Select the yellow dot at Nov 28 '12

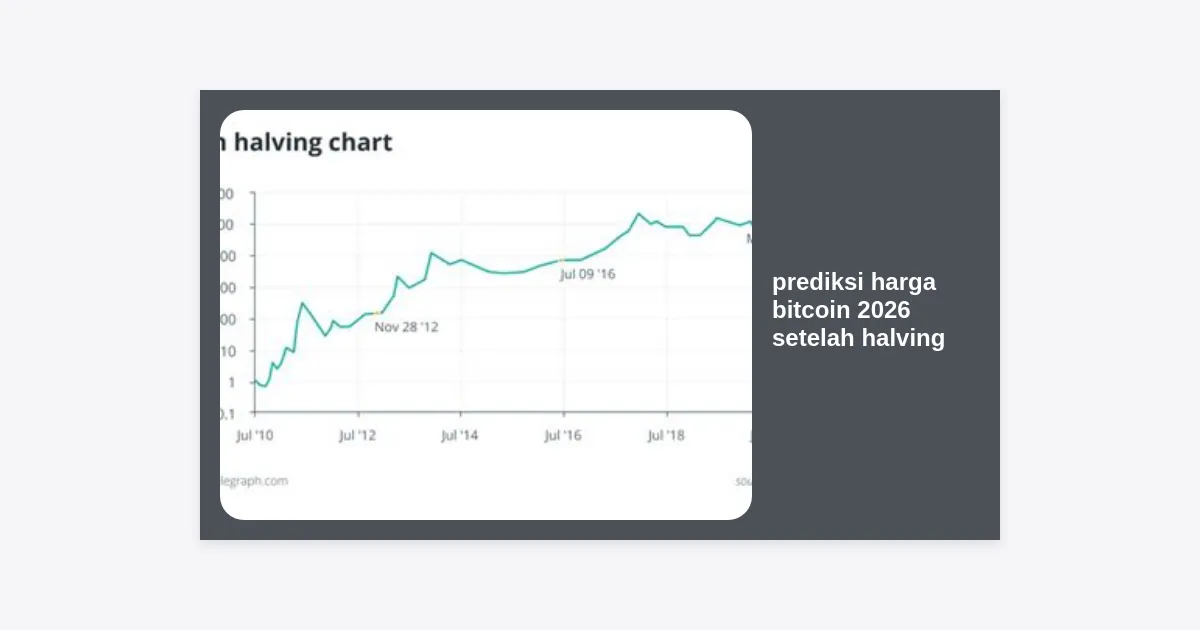click(x=377, y=313)
